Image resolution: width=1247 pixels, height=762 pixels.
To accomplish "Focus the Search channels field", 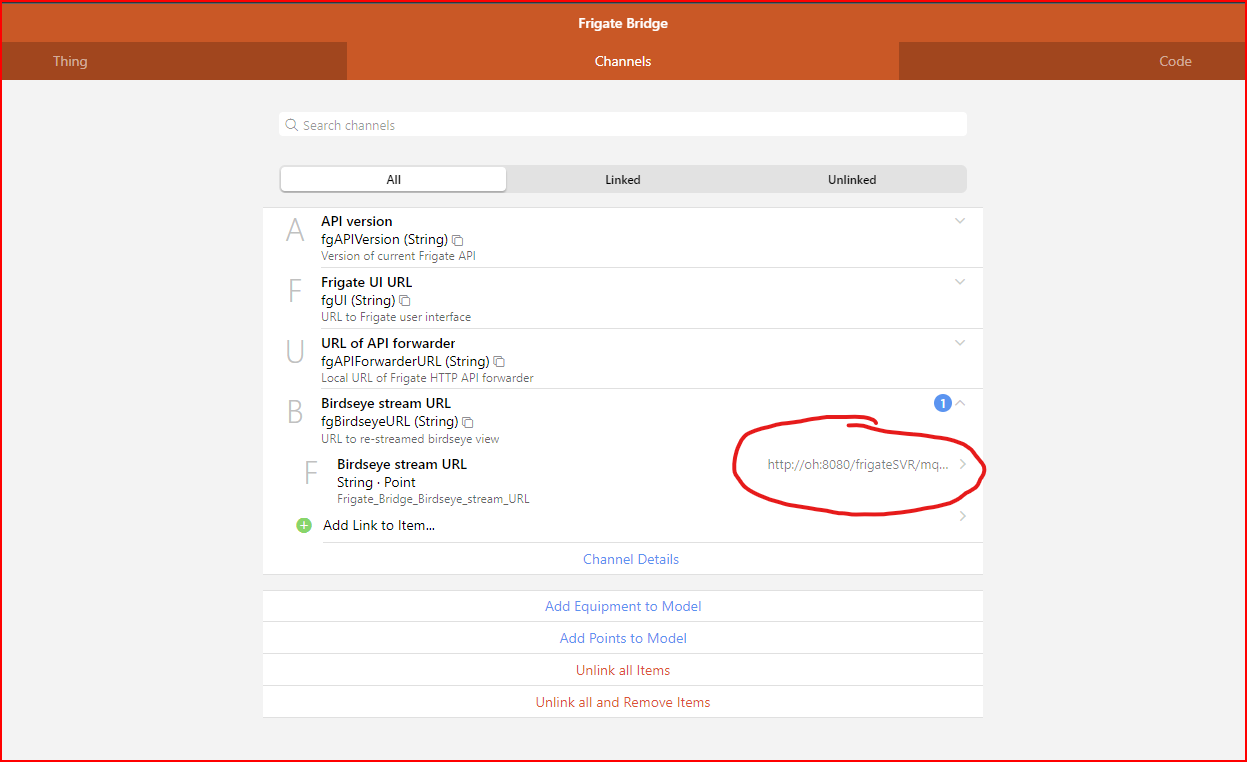I will (x=623, y=125).
